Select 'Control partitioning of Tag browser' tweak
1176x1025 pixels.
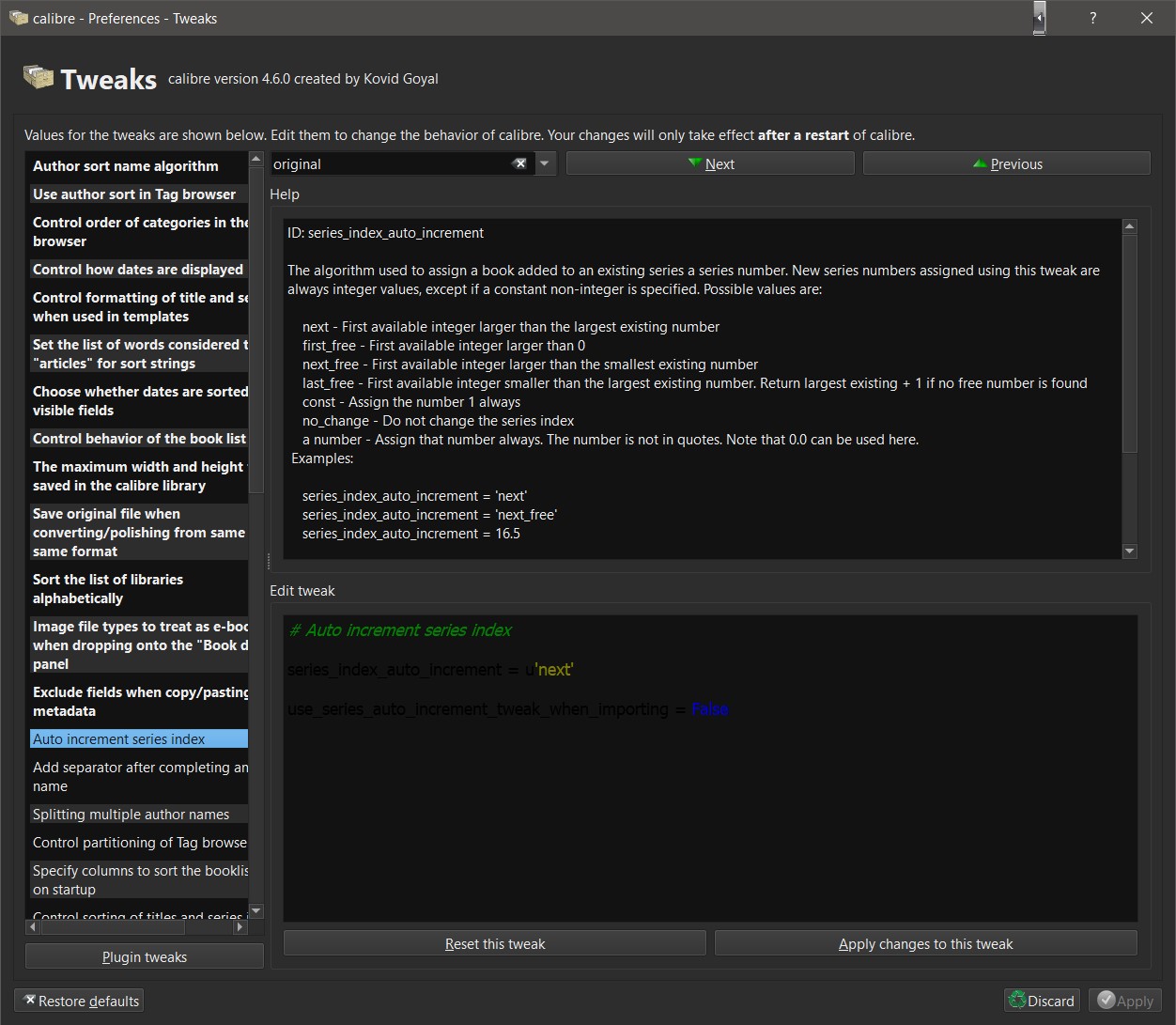(x=139, y=843)
